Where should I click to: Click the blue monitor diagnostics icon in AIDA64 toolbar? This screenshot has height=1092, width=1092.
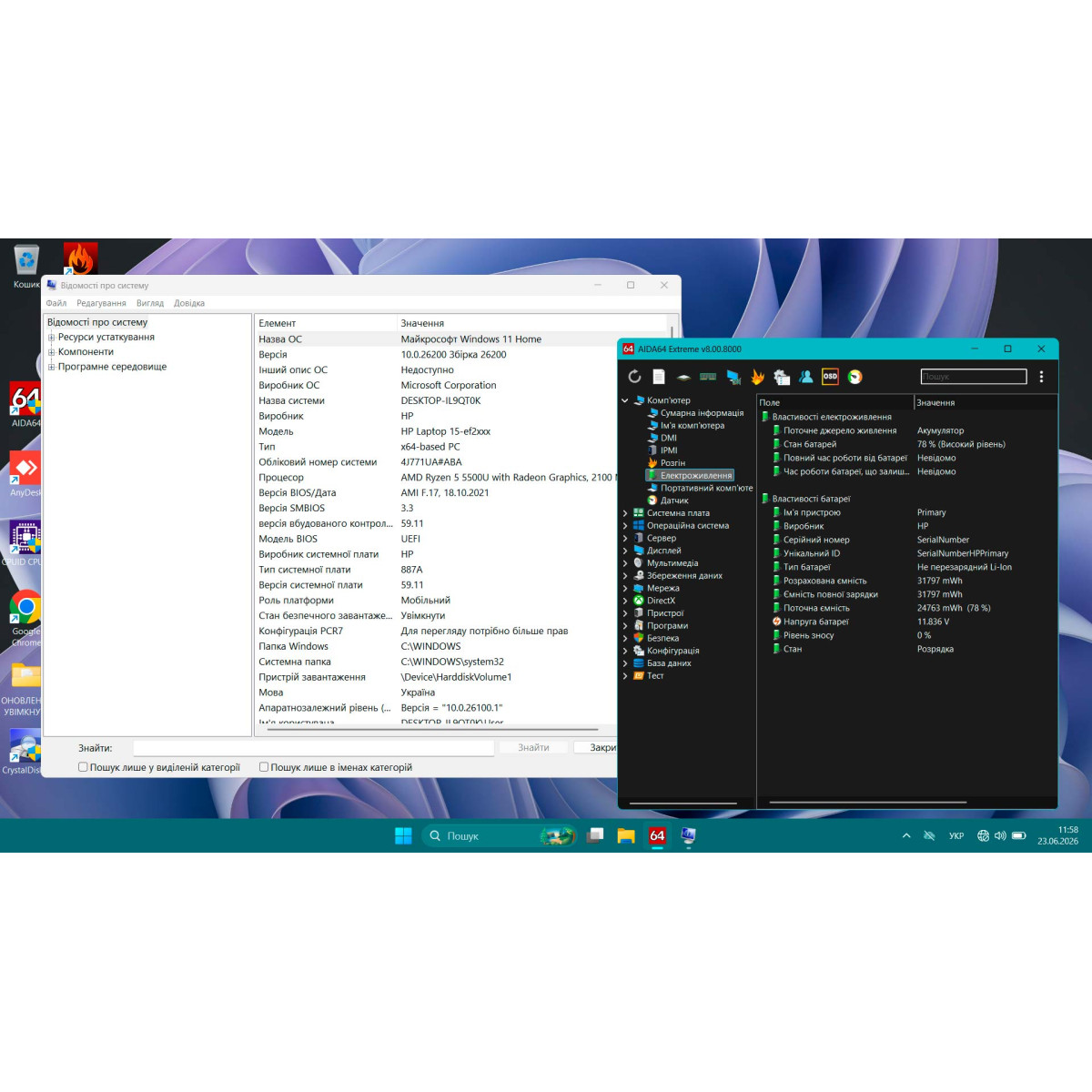tap(733, 377)
